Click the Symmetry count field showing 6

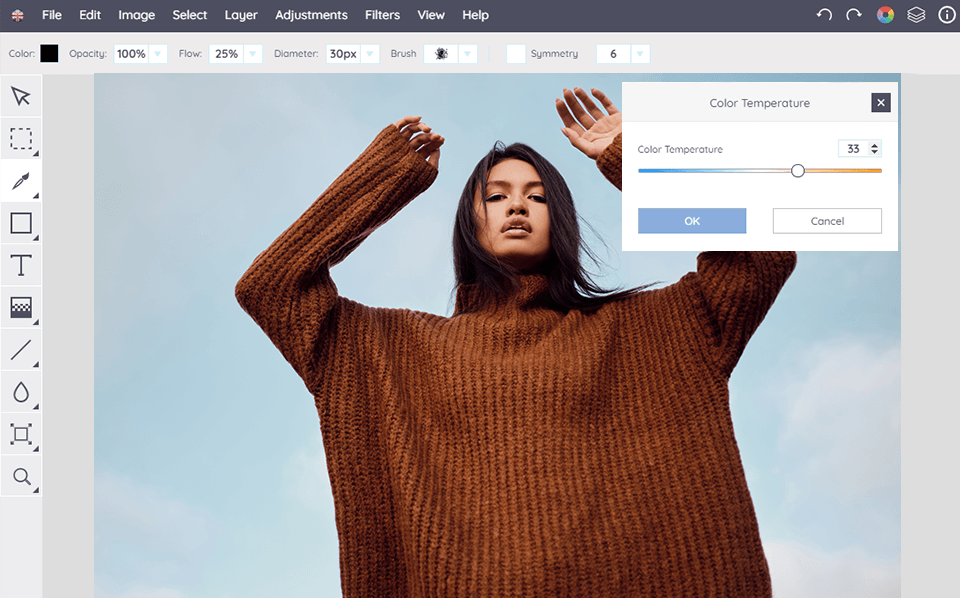coord(613,54)
